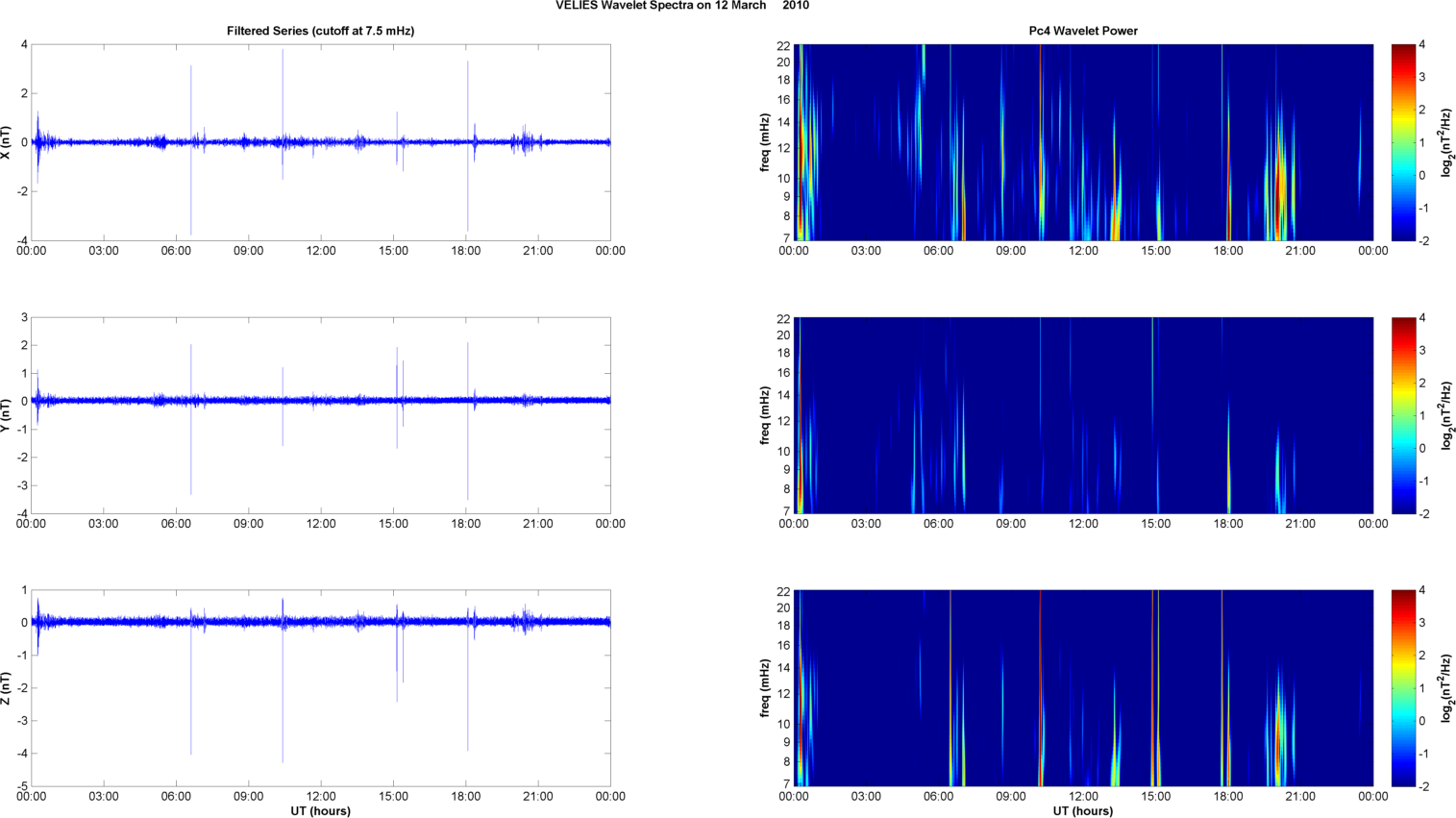This screenshot has width=1456, height=818.
Task: Click the middle spectrogram's colorbar
Action: point(1403,415)
